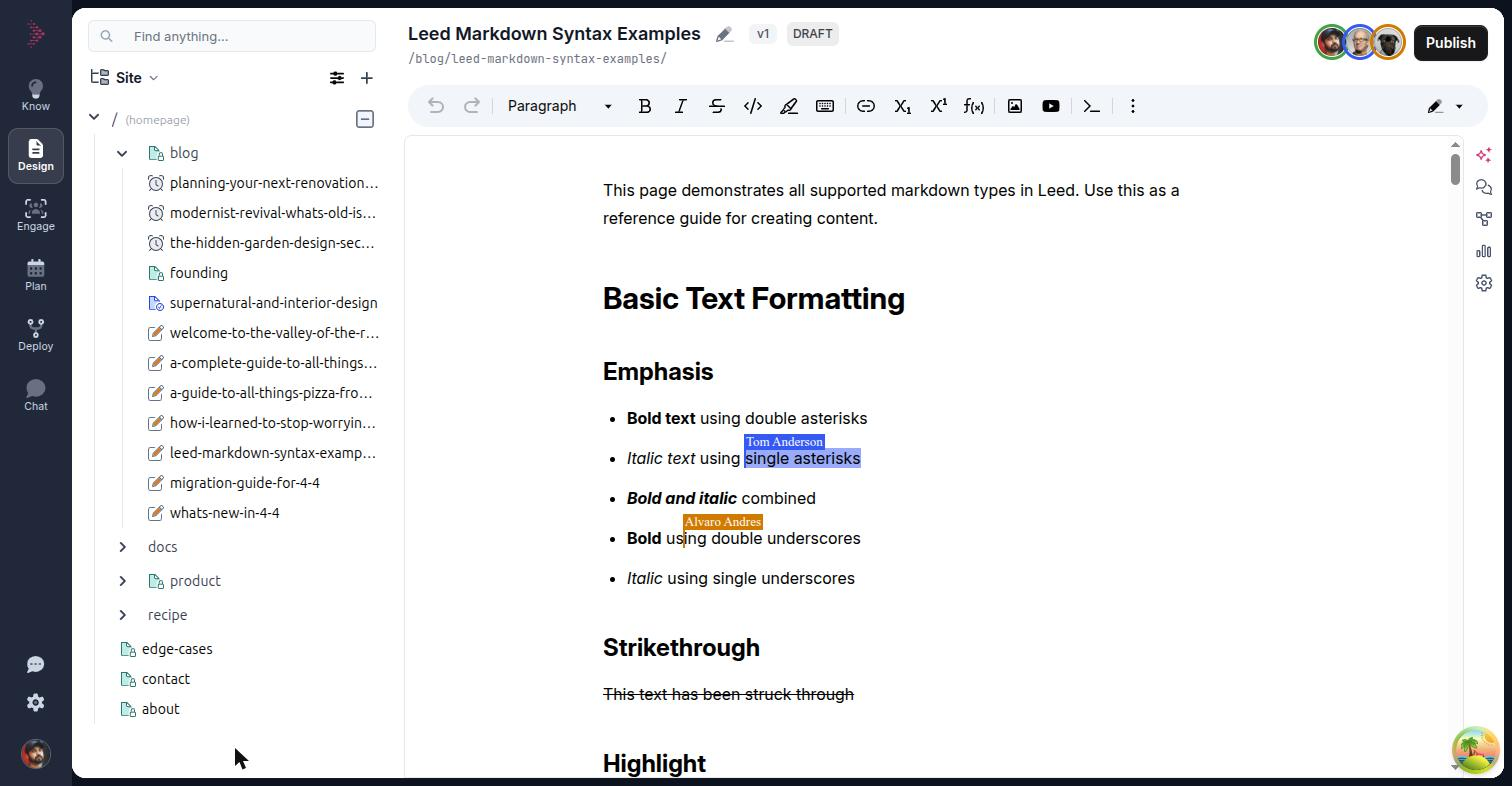Image resolution: width=1512 pixels, height=786 pixels.
Task: Insert a terminal command block
Action: (1092, 106)
